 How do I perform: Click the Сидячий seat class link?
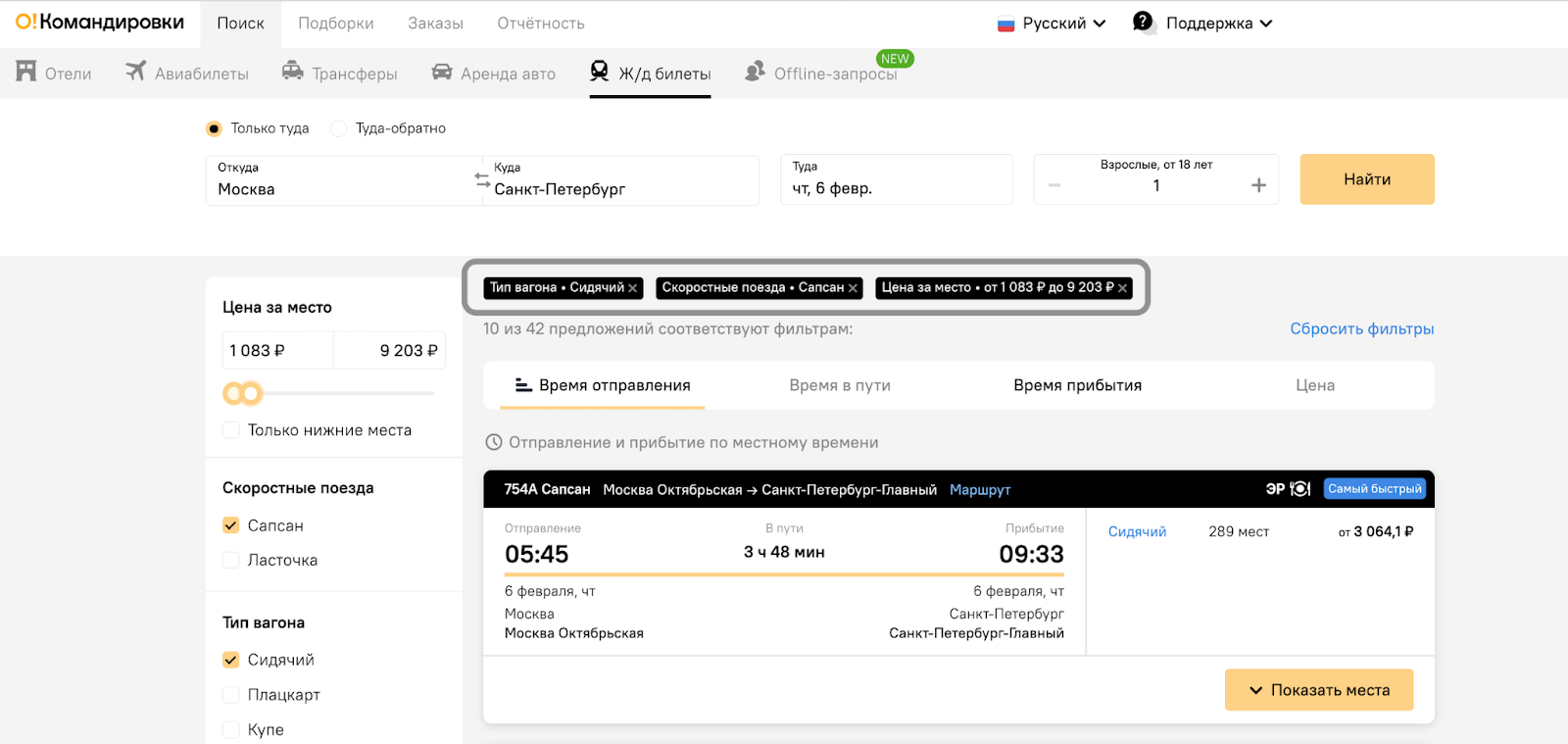[x=1137, y=531]
